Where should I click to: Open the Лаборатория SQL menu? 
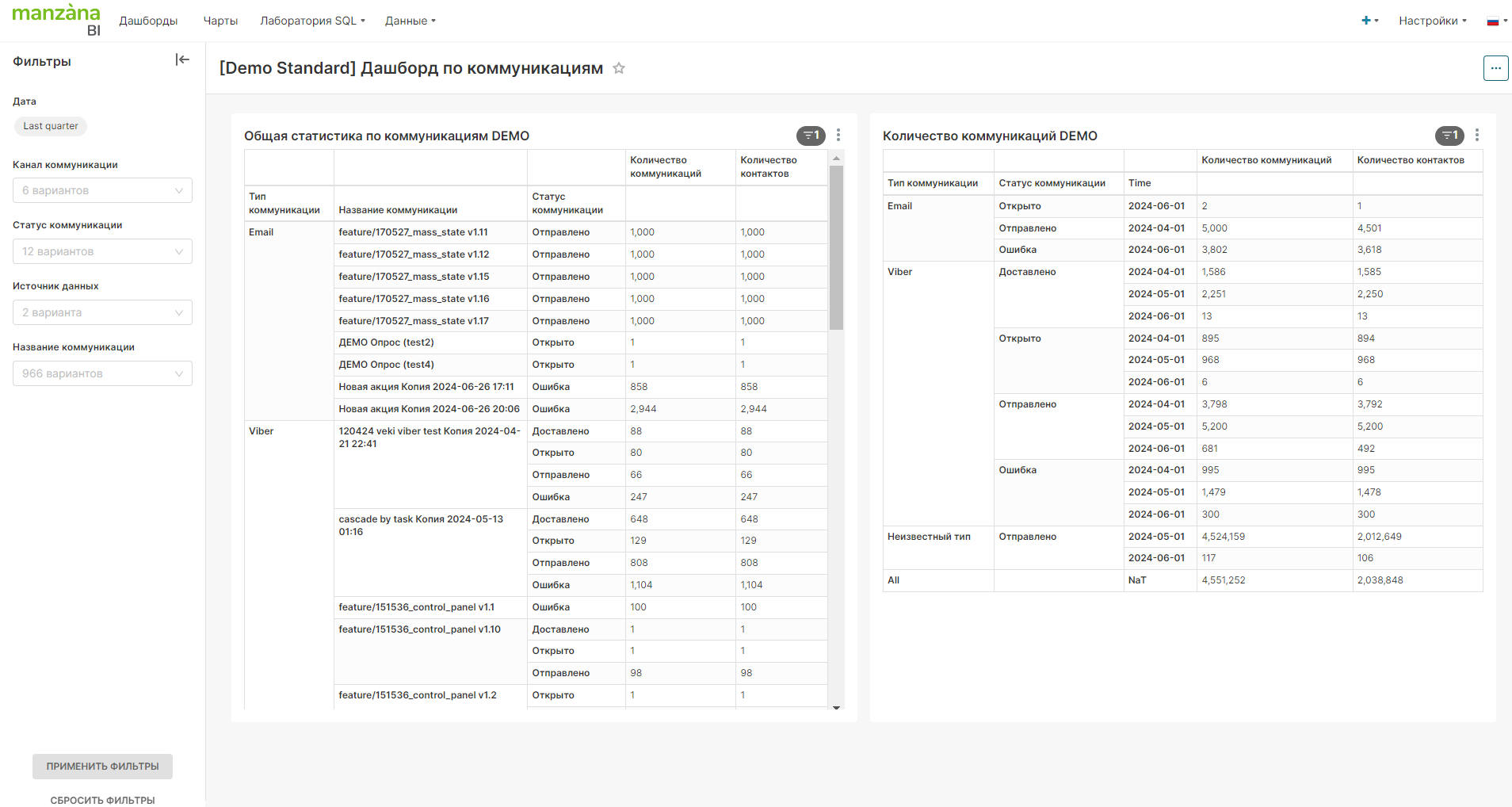pyautogui.click(x=312, y=21)
